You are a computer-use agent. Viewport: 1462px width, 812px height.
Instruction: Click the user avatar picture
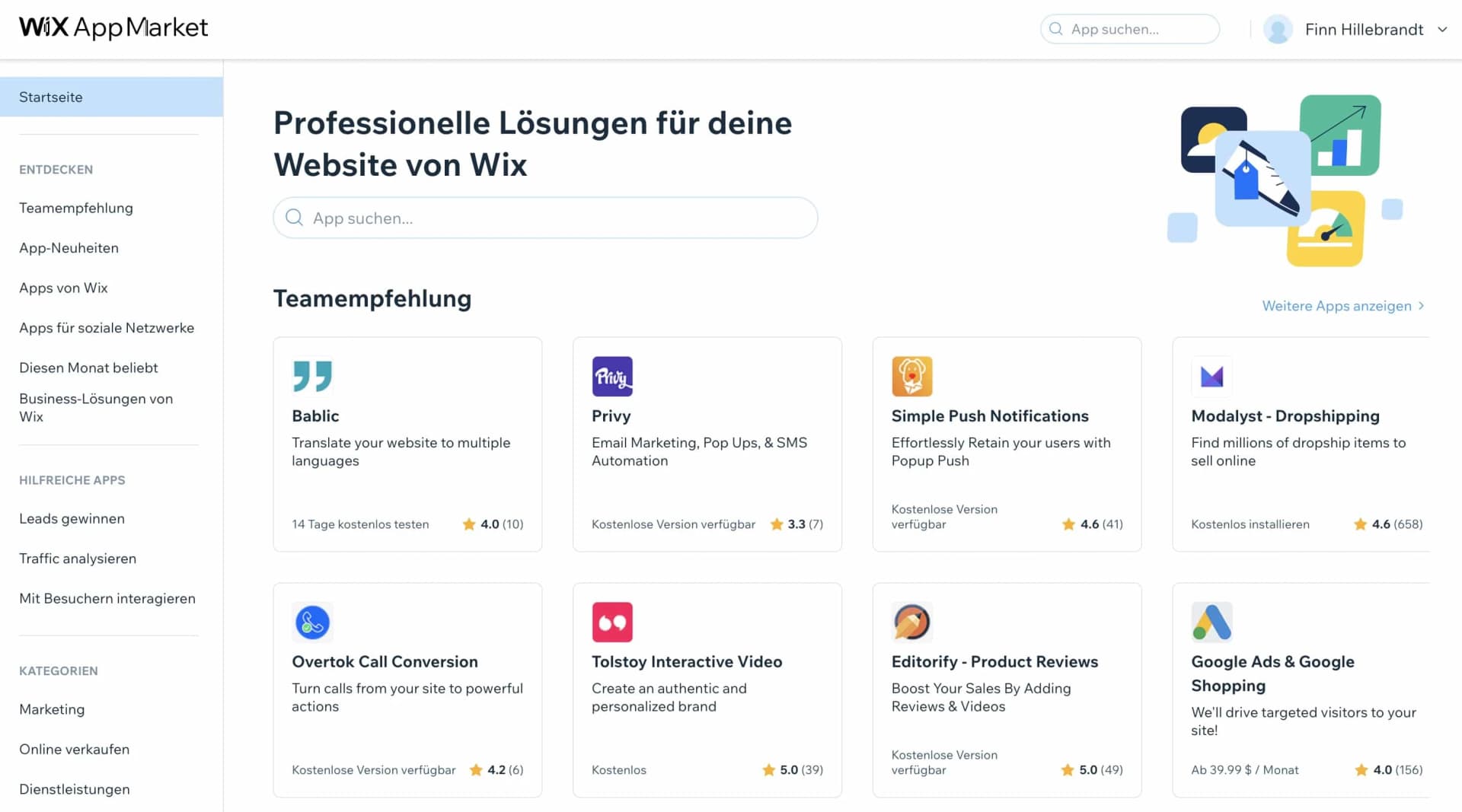click(1278, 29)
